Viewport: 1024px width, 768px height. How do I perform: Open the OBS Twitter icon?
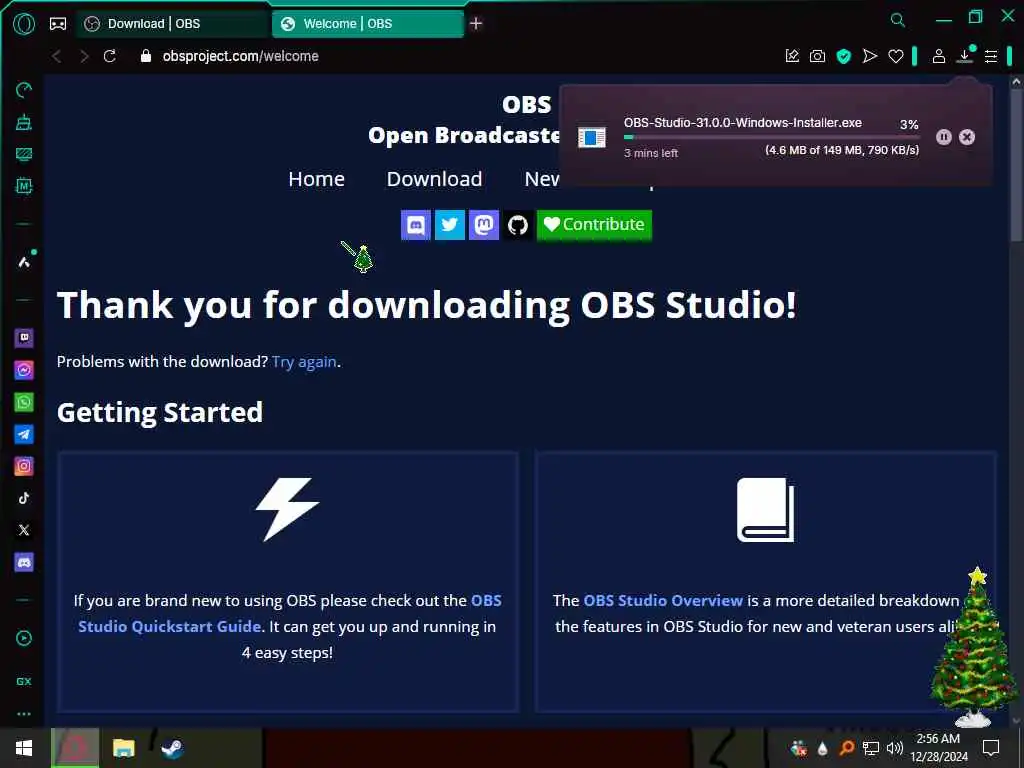[450, 225]
